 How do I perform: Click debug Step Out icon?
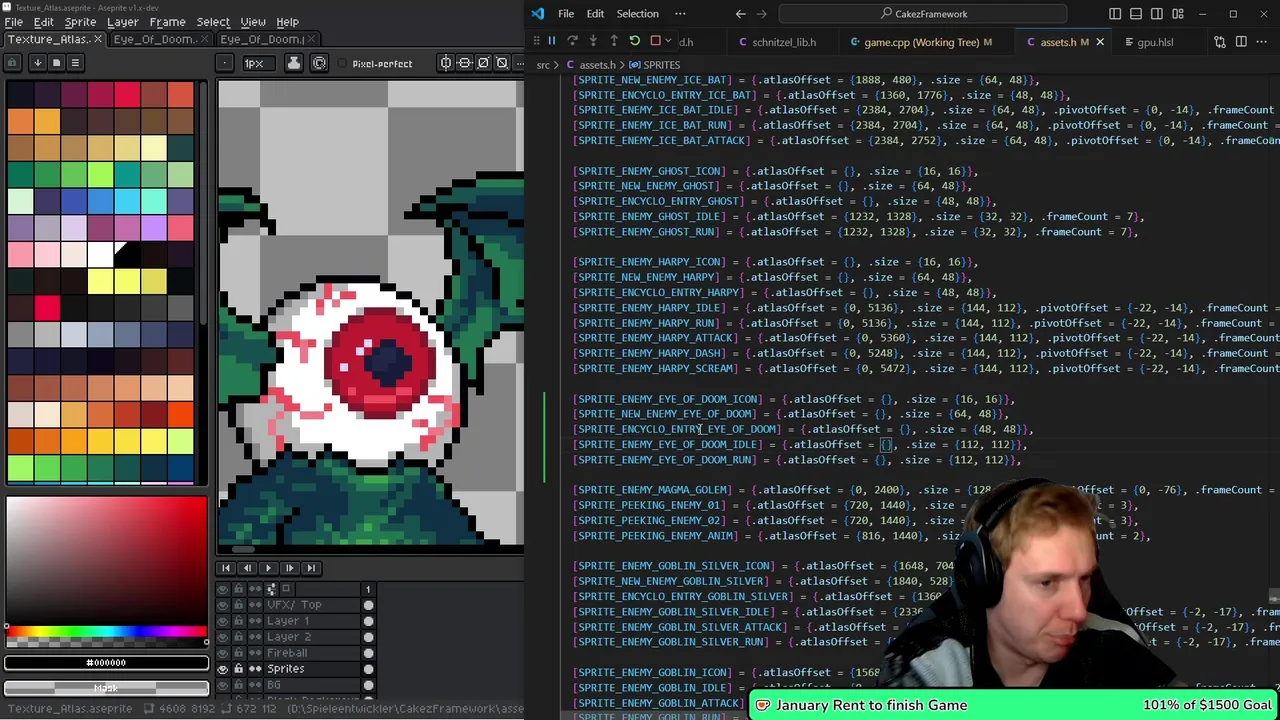(614, 41)
